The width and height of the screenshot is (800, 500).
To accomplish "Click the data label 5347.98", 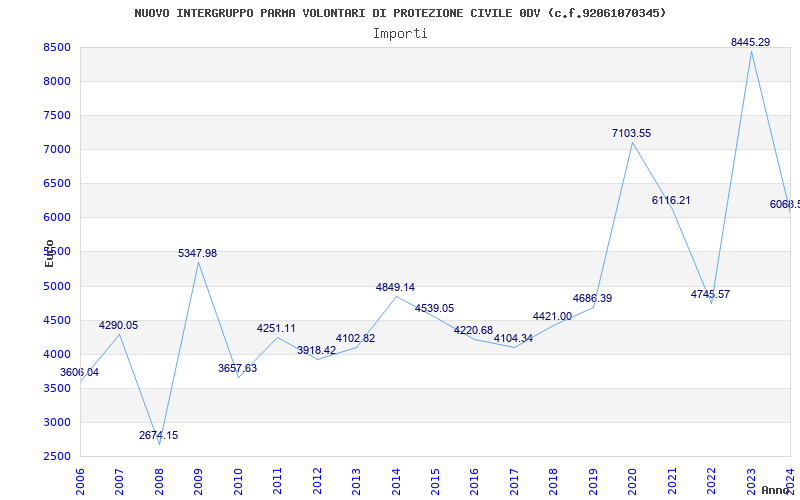I will tap(197, 253).
